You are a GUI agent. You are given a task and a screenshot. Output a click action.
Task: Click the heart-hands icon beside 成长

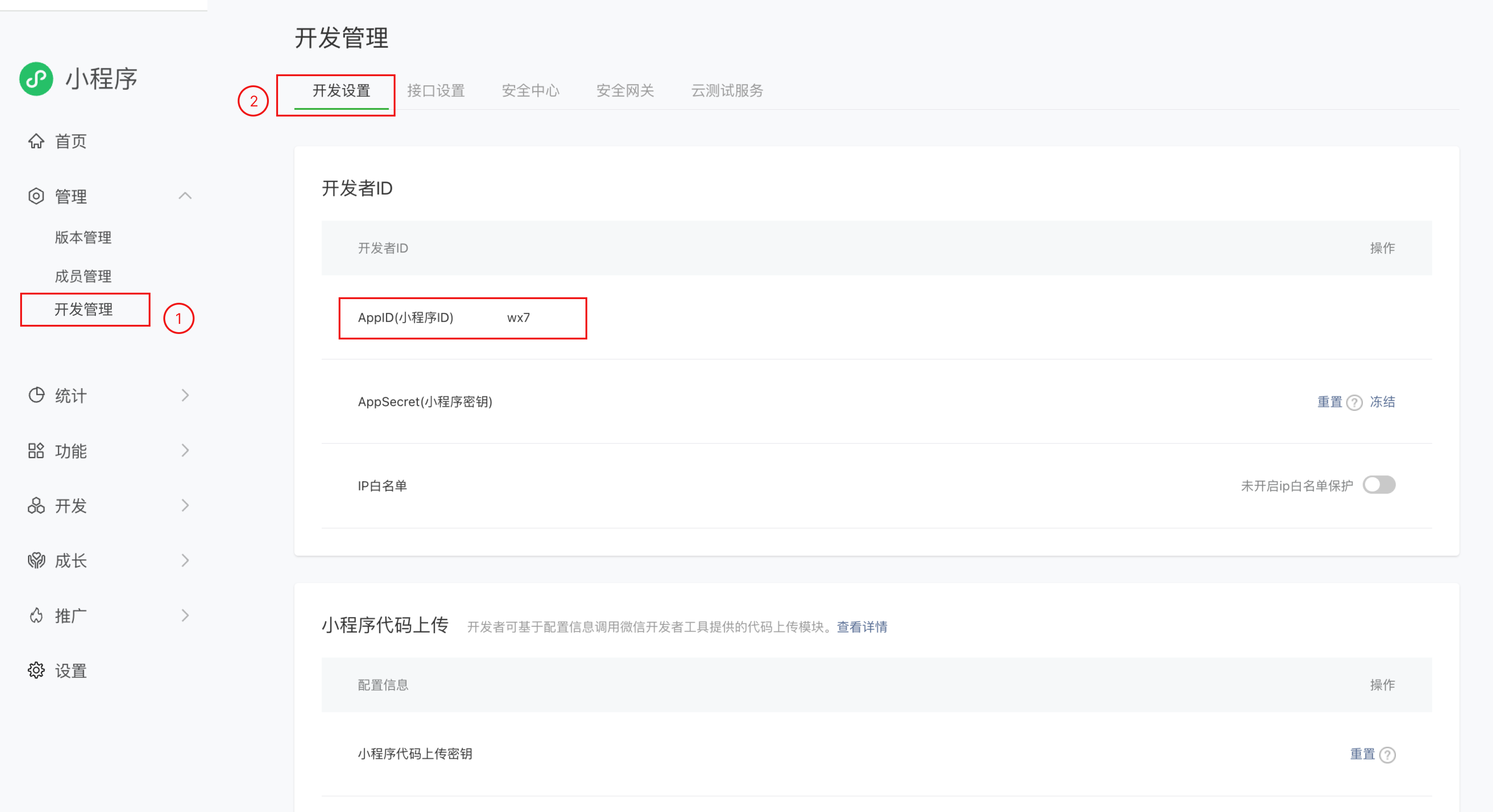36,561
